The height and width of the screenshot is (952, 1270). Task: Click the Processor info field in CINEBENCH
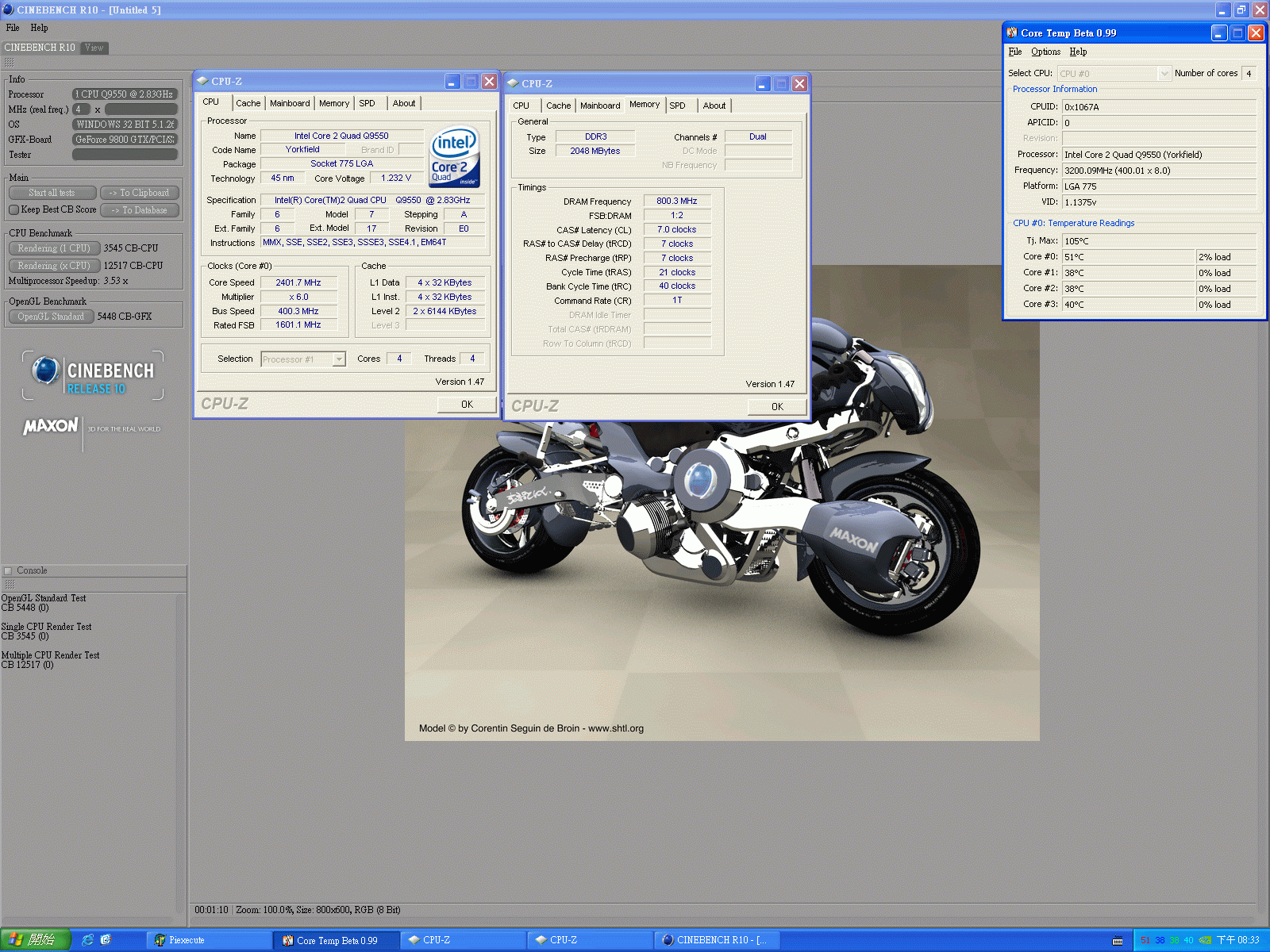pyautogui.click(x=125, y=94)
